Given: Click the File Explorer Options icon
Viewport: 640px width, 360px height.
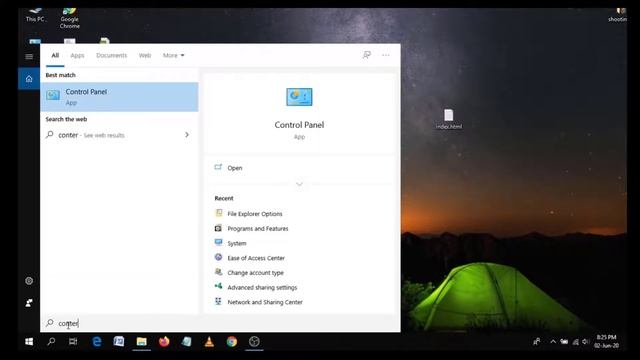Looking at the screenshot, I should 219,213.
